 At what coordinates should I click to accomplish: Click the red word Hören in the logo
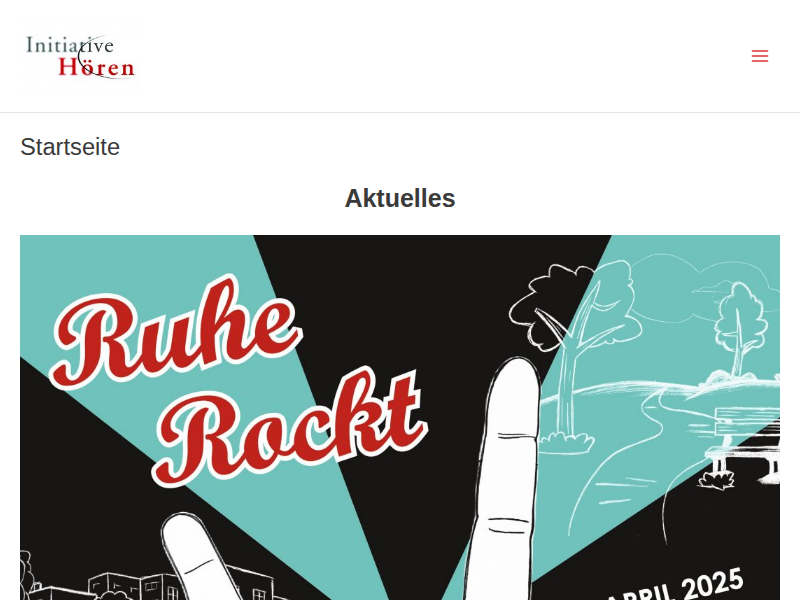96,67
